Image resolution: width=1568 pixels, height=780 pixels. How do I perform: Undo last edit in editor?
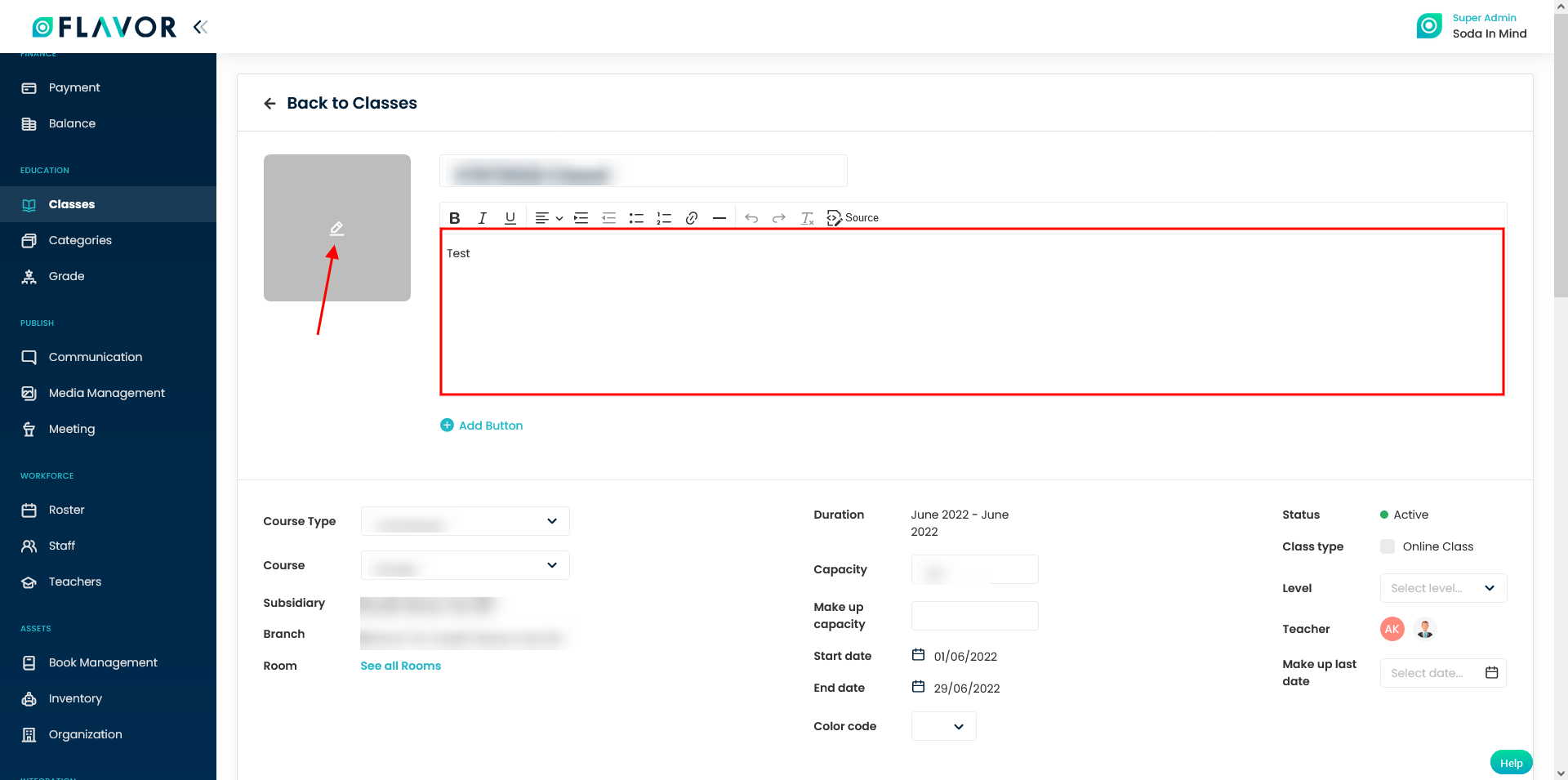point(751,218)
